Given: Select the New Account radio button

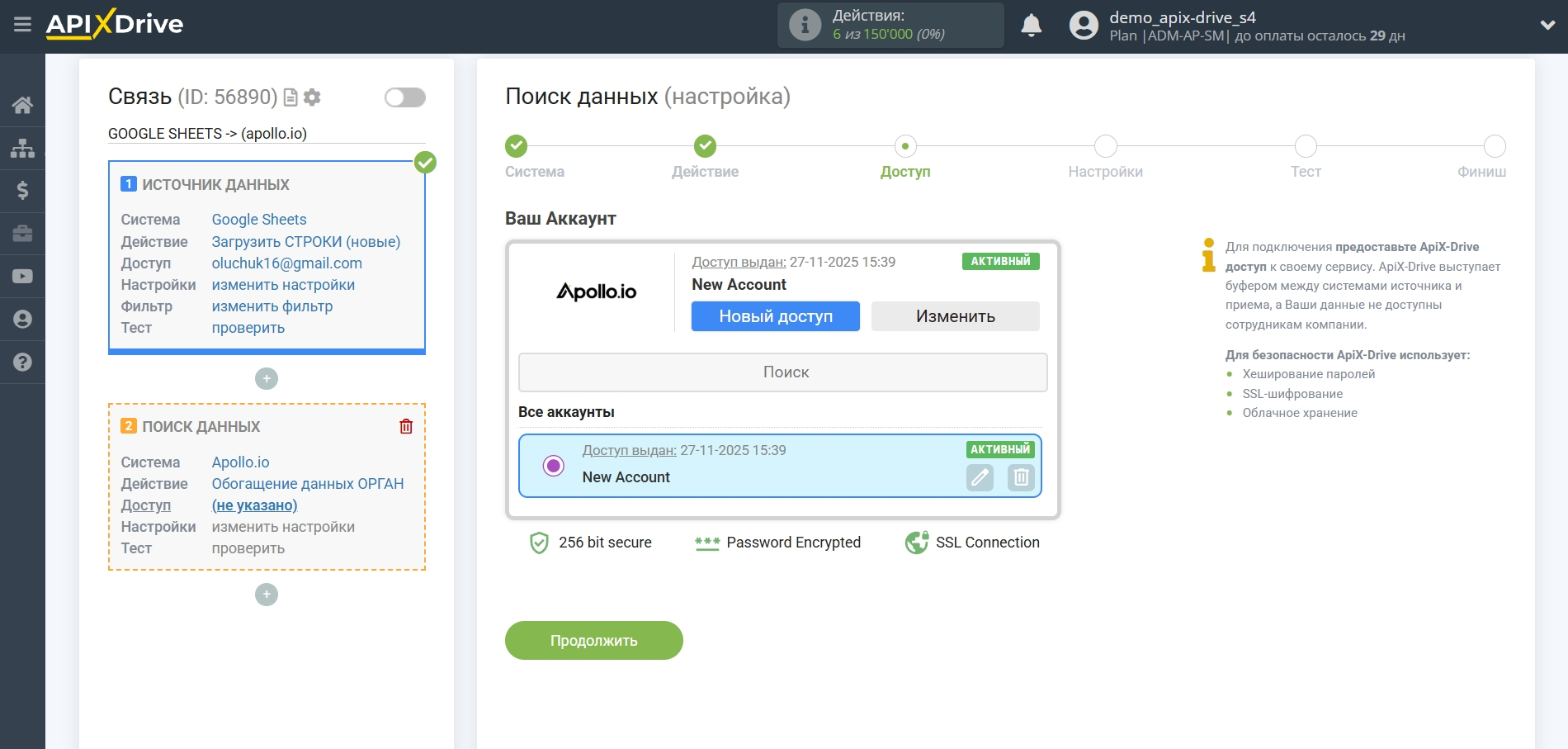Looking at the screenshot, I should coord(553,467).
